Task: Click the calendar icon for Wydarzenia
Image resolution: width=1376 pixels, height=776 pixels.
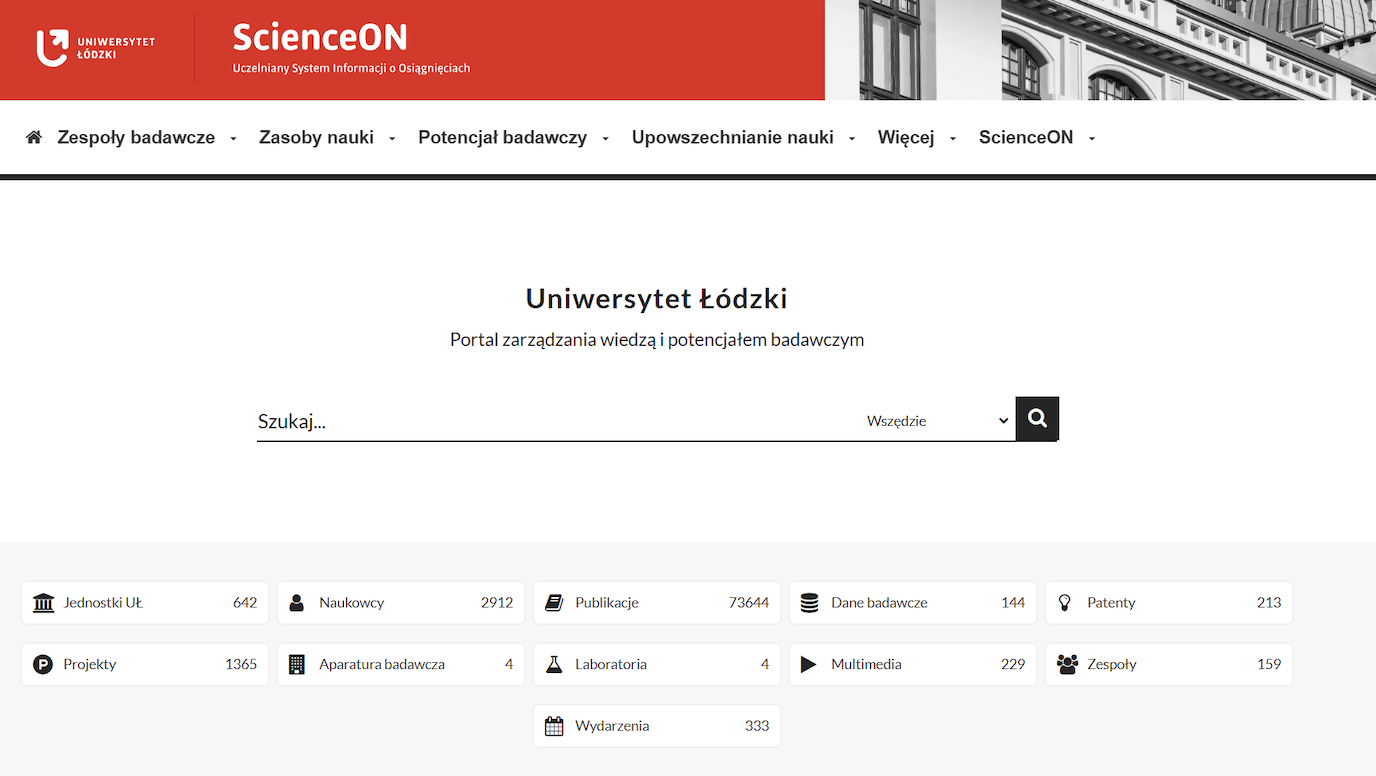Action: 554,726
